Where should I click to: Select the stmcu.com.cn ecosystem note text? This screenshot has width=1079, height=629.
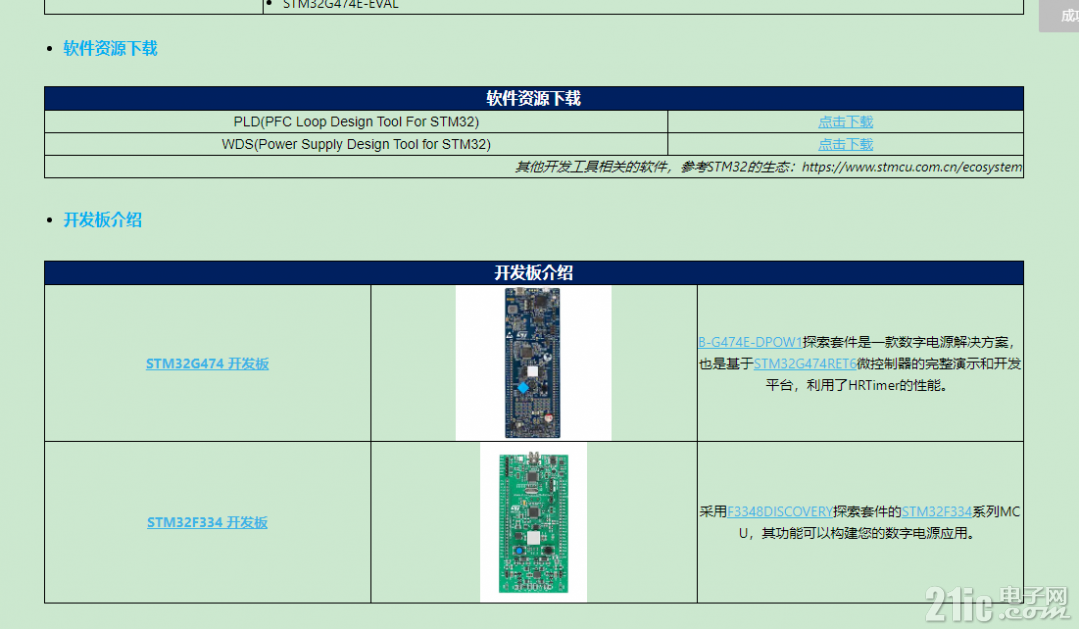(x=769, y=167)
